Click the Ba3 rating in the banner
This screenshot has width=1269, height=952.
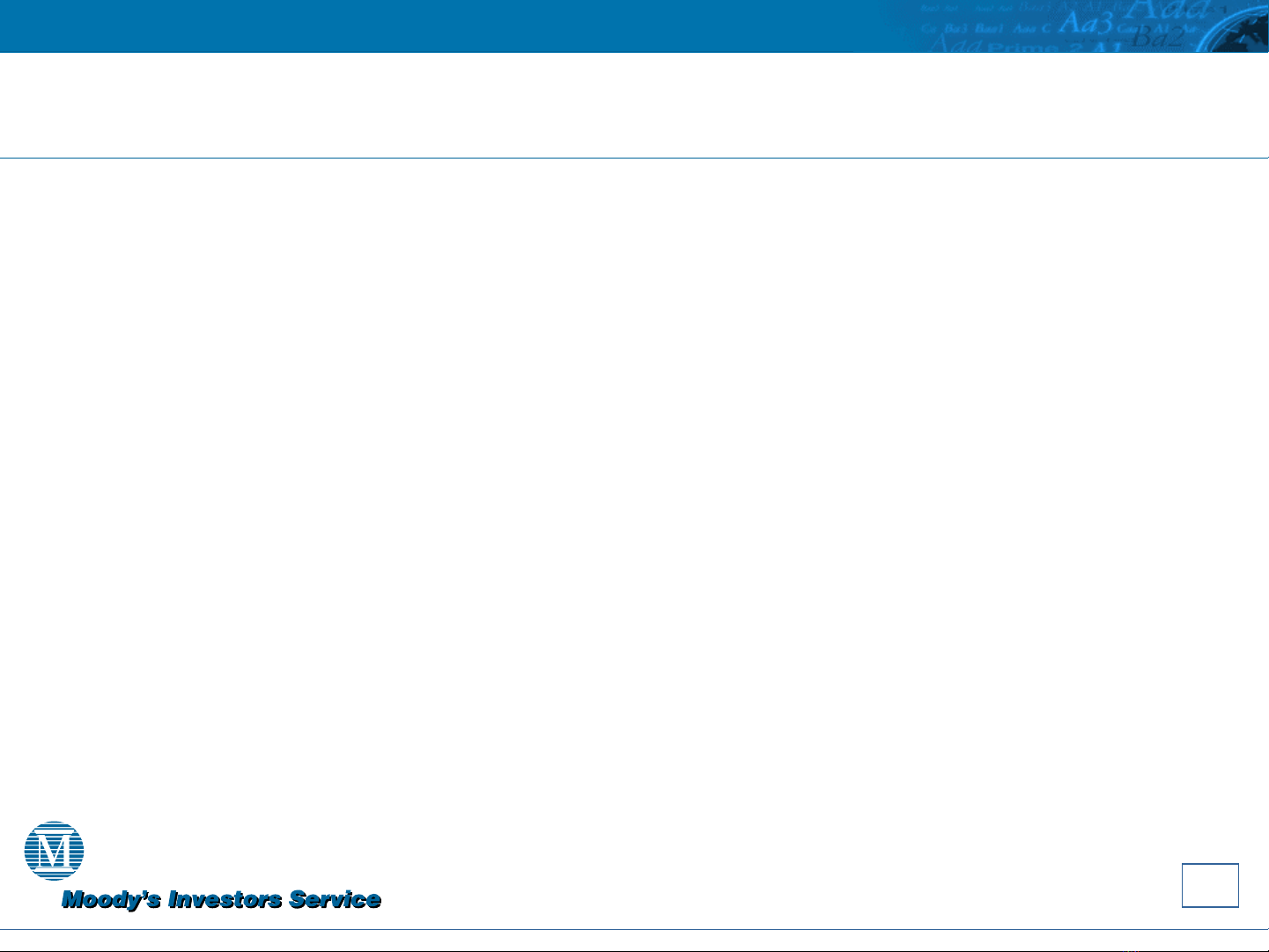point(956,28)
